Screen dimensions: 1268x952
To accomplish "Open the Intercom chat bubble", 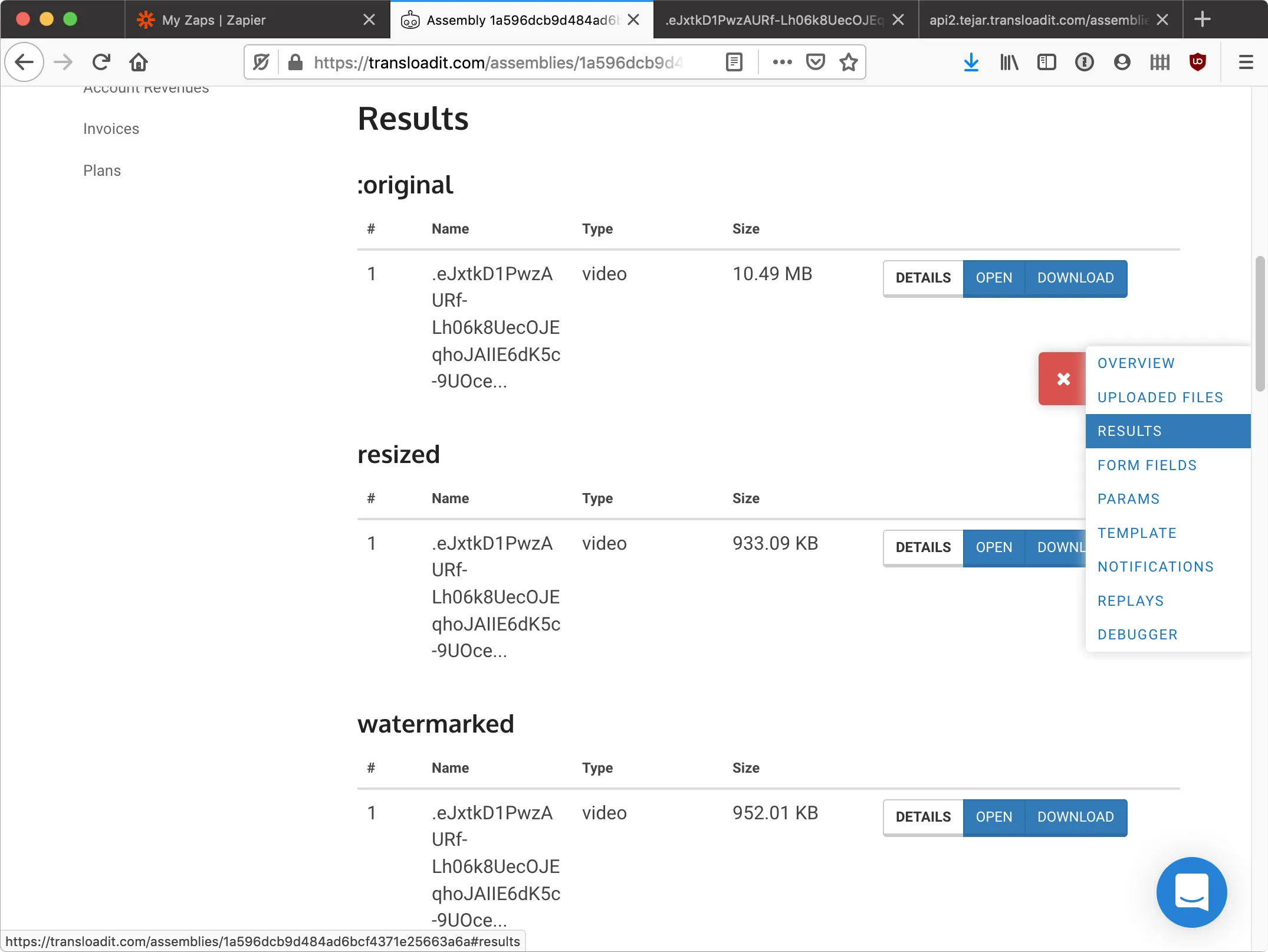I will coord(1191,892).
